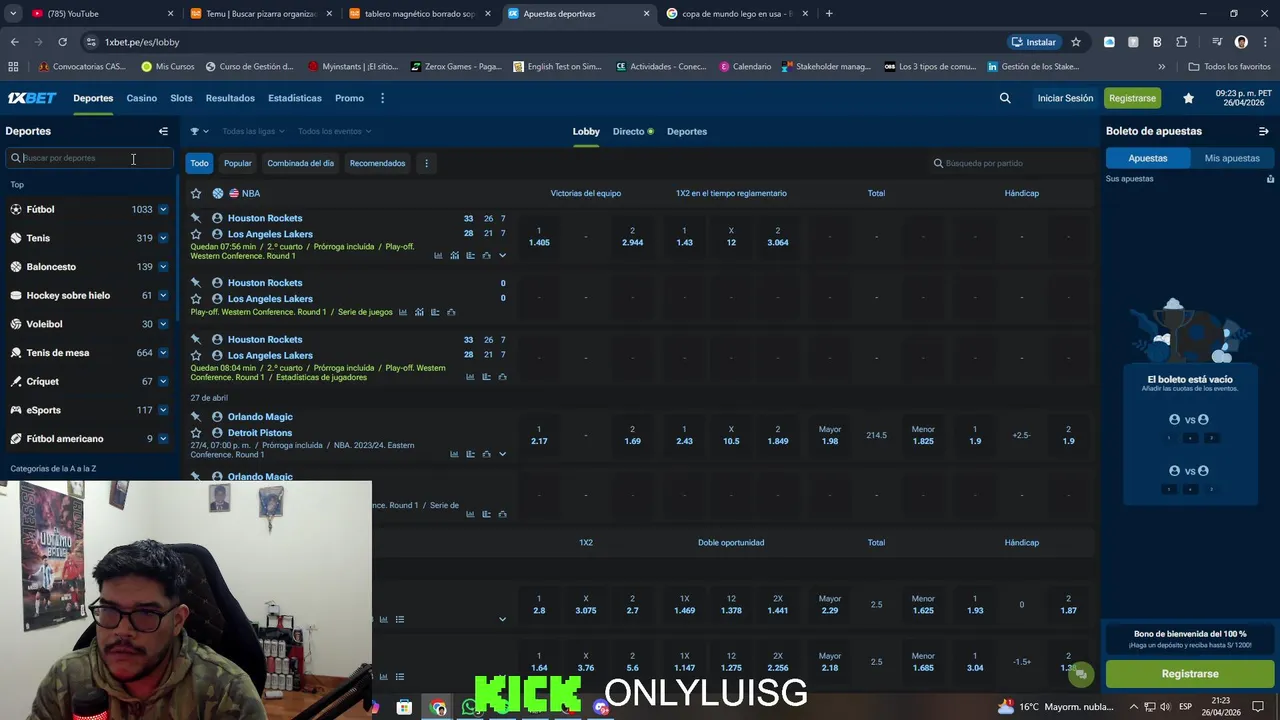Open the browser apps grid icon
This screenshot has height=720, width=1280.
point(13,66)
